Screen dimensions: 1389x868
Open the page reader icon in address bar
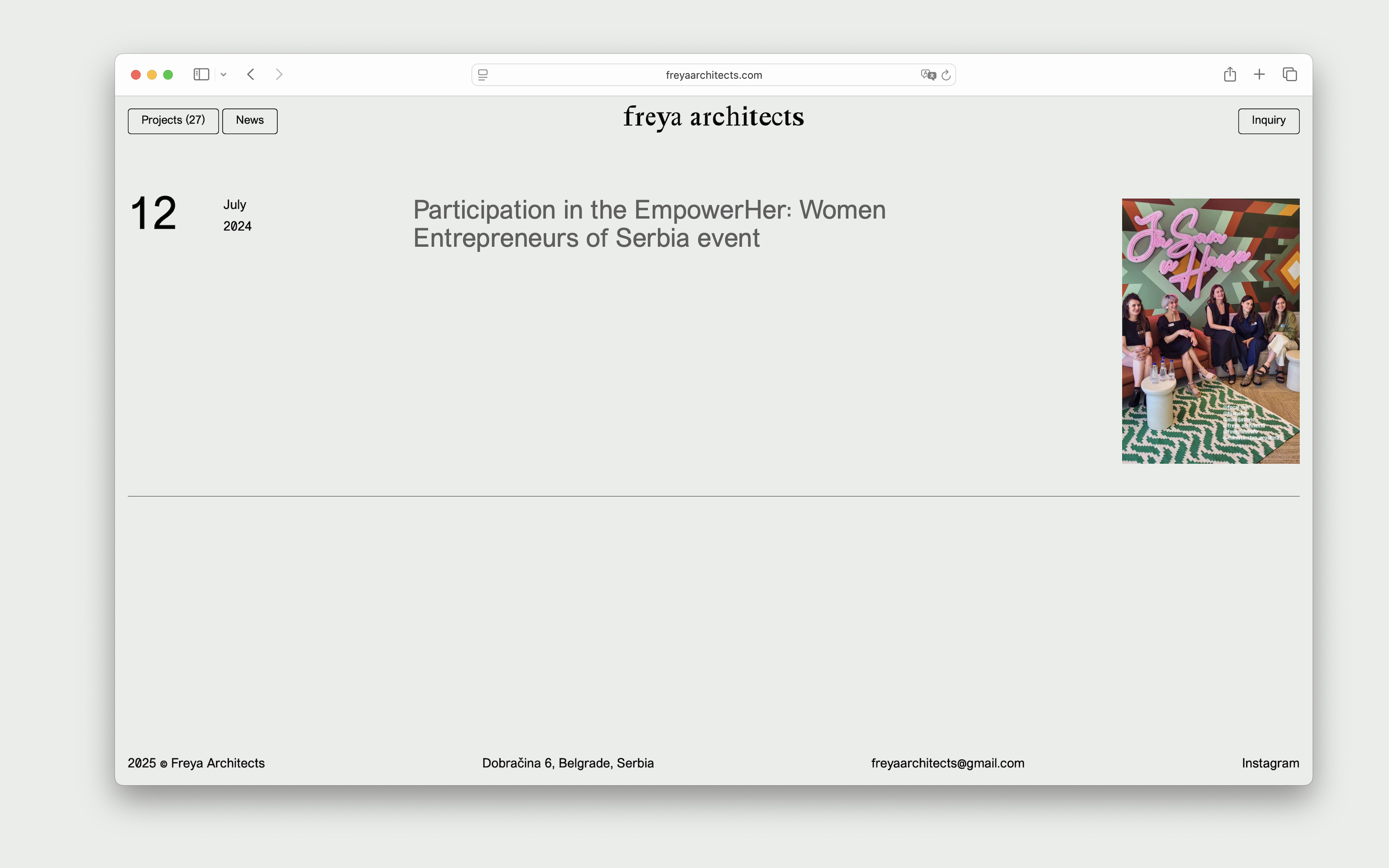[483, 75]
